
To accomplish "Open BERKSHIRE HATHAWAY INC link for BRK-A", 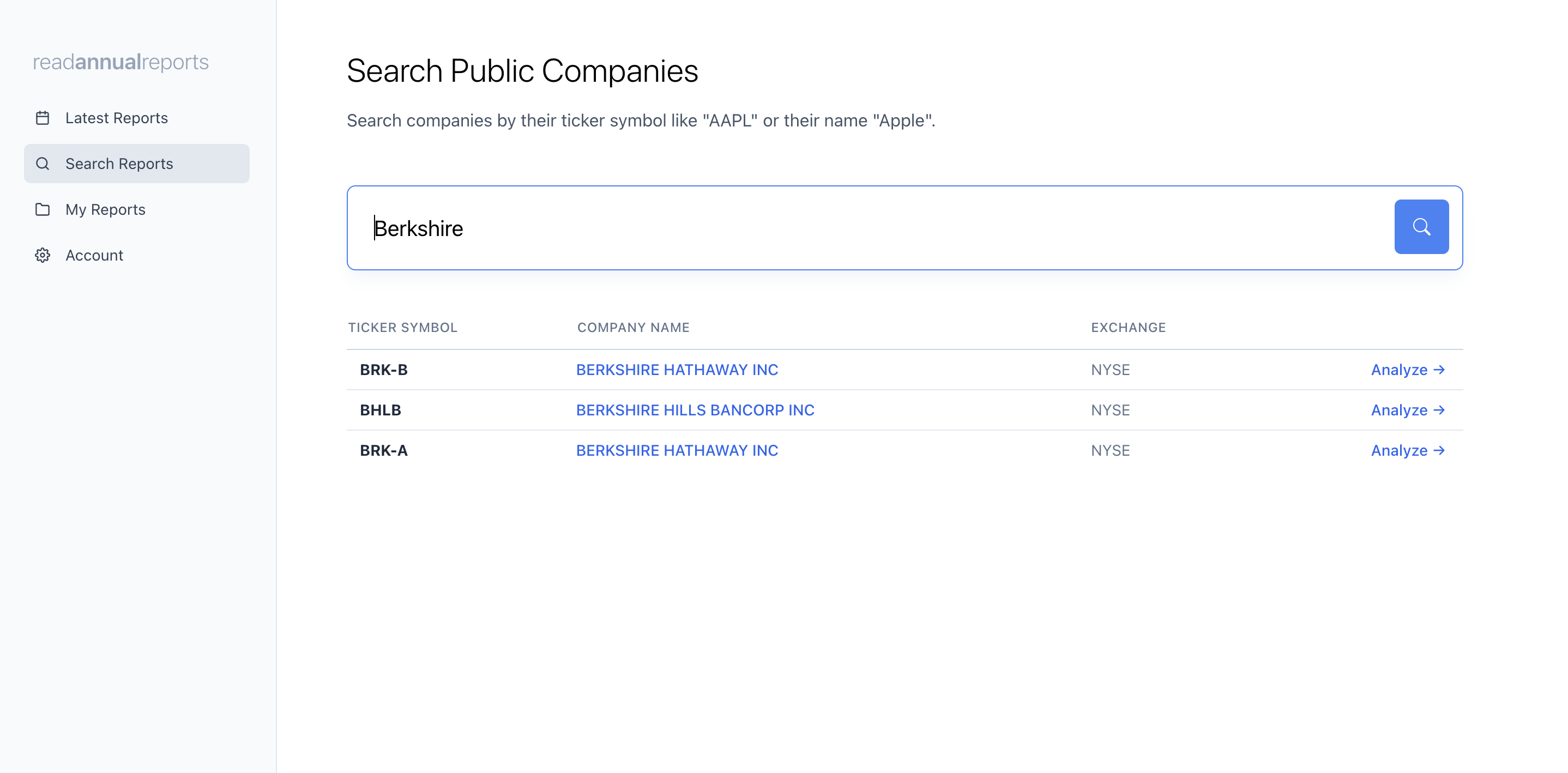I will pos(676,450).
